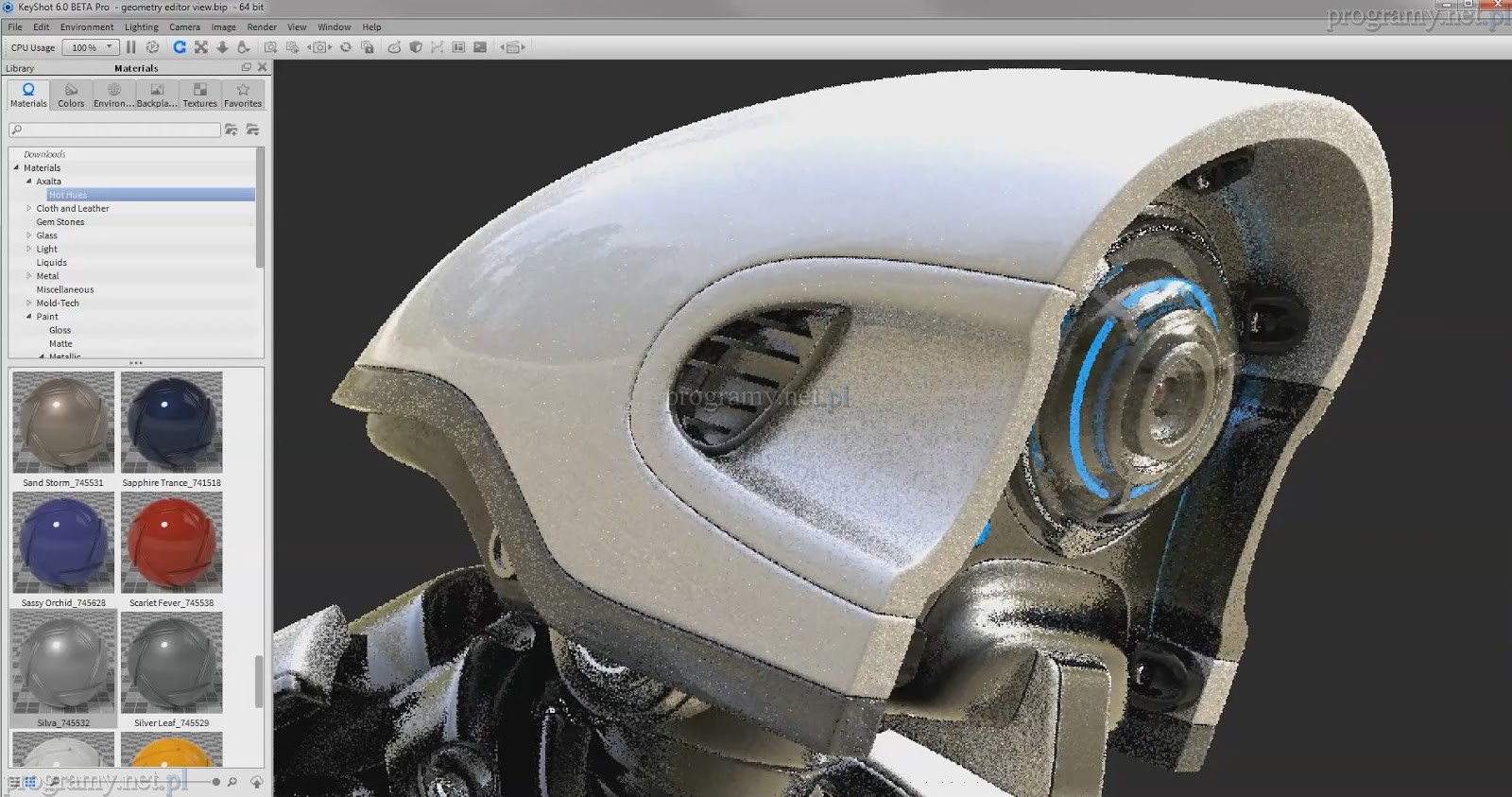The image size is (1512, 797).
Task: Open the Render menu
Action: click(262, 27)
